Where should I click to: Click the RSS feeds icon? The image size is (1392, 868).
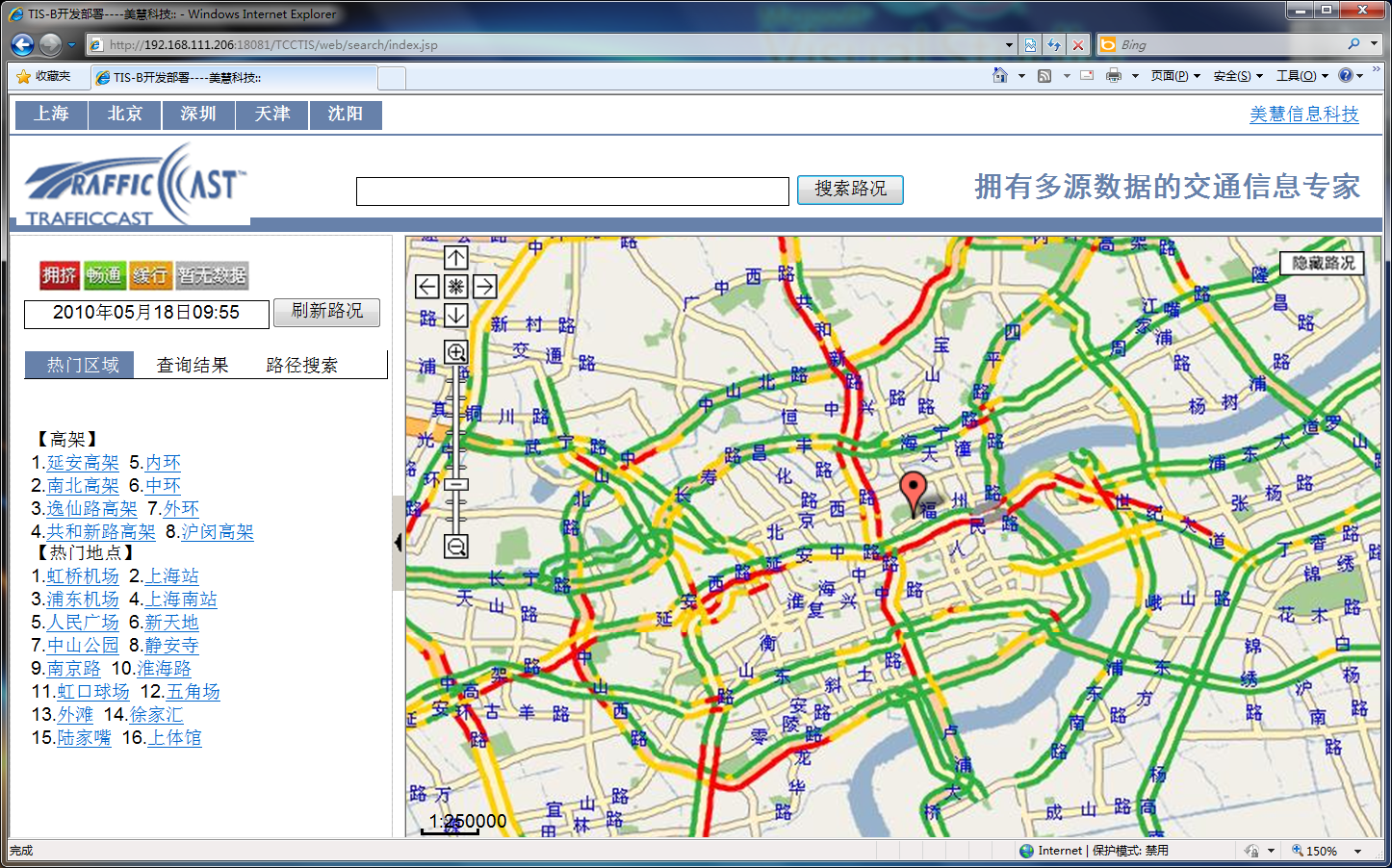point(1044,75)
